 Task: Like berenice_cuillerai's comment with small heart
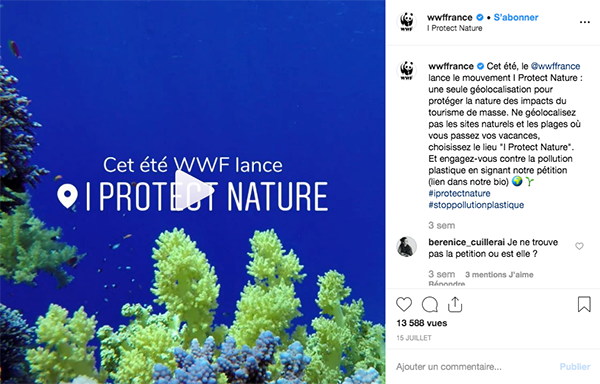[579, 246]
